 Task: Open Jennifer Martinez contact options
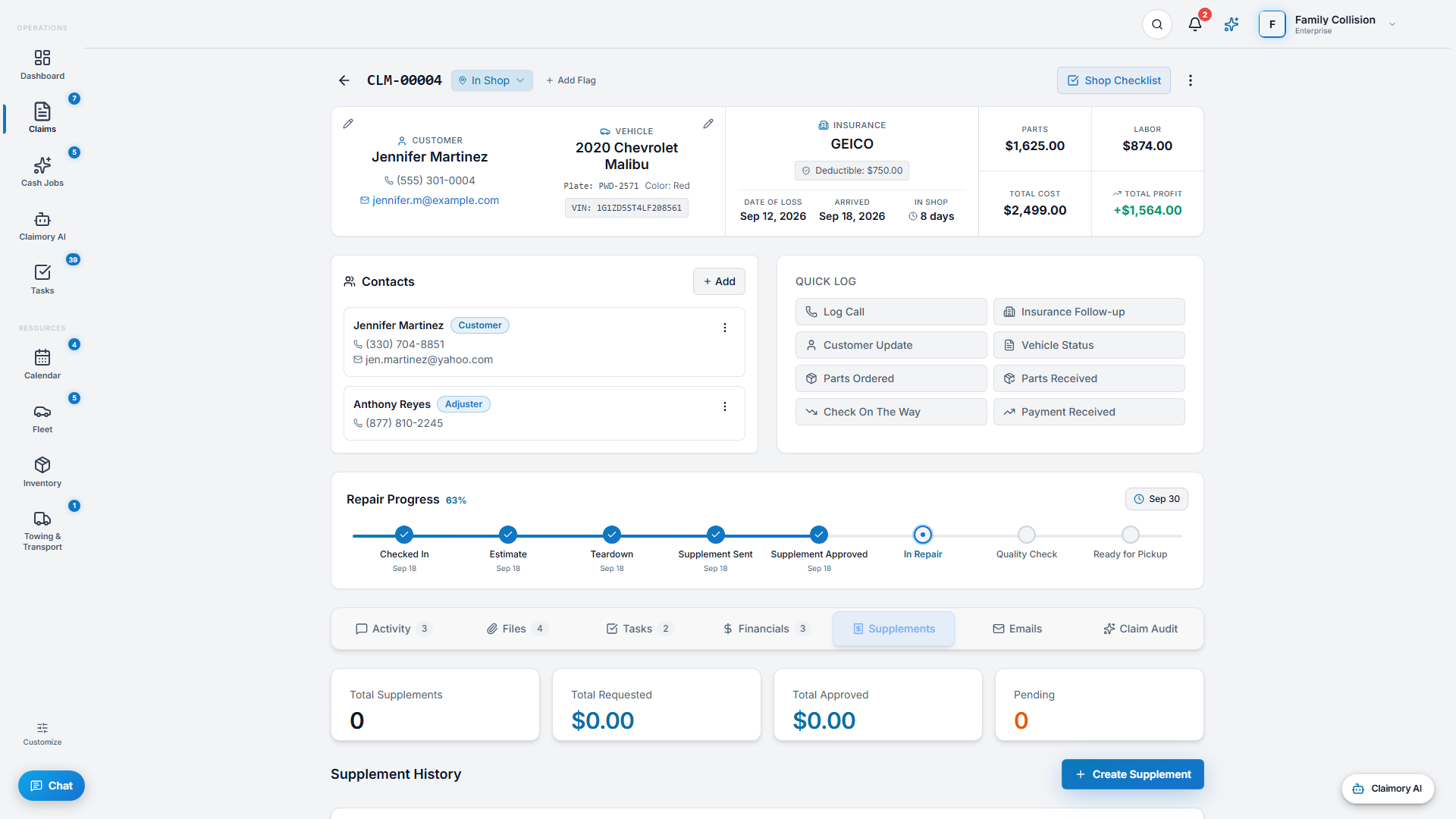pos(725,328)
